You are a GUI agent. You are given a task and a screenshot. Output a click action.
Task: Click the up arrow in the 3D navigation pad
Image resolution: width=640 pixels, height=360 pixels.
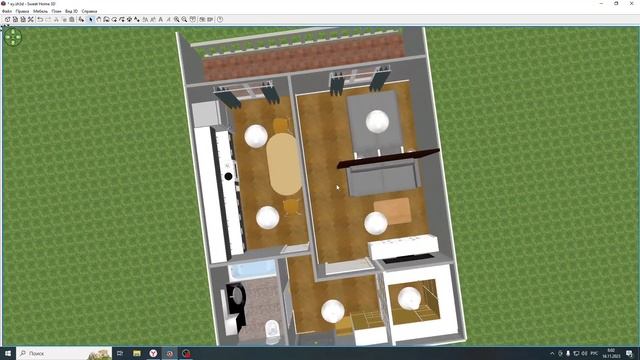click(13, 31)
